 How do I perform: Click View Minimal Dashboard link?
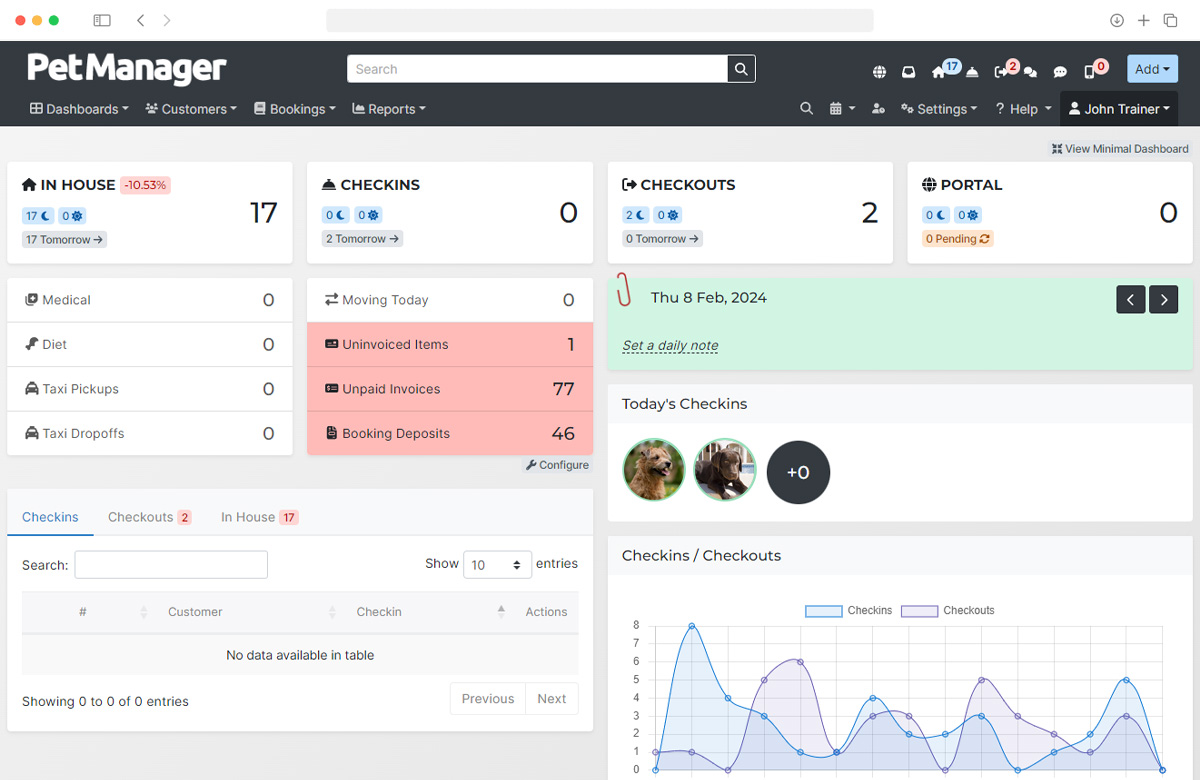point(1120,149)
